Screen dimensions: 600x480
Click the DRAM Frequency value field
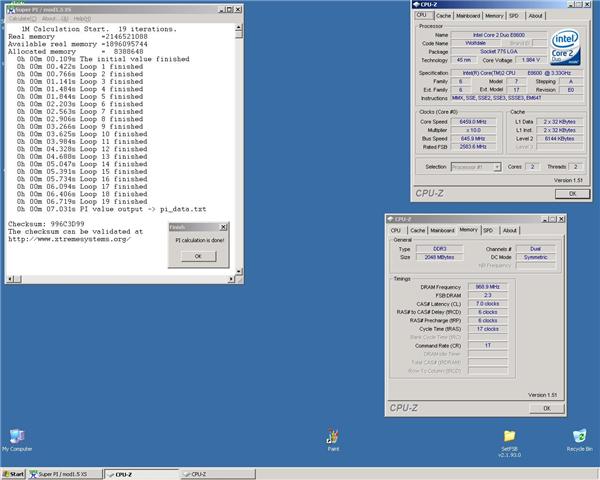tap(488, 287)
